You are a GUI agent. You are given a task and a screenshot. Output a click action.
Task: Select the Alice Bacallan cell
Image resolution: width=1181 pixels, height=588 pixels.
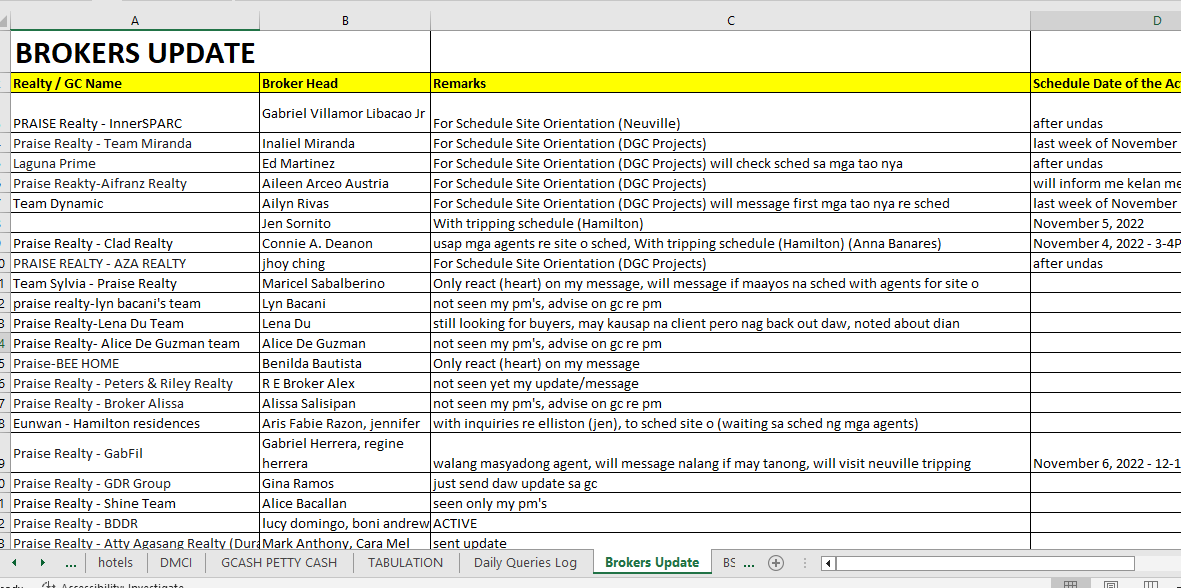click(345, 503)
